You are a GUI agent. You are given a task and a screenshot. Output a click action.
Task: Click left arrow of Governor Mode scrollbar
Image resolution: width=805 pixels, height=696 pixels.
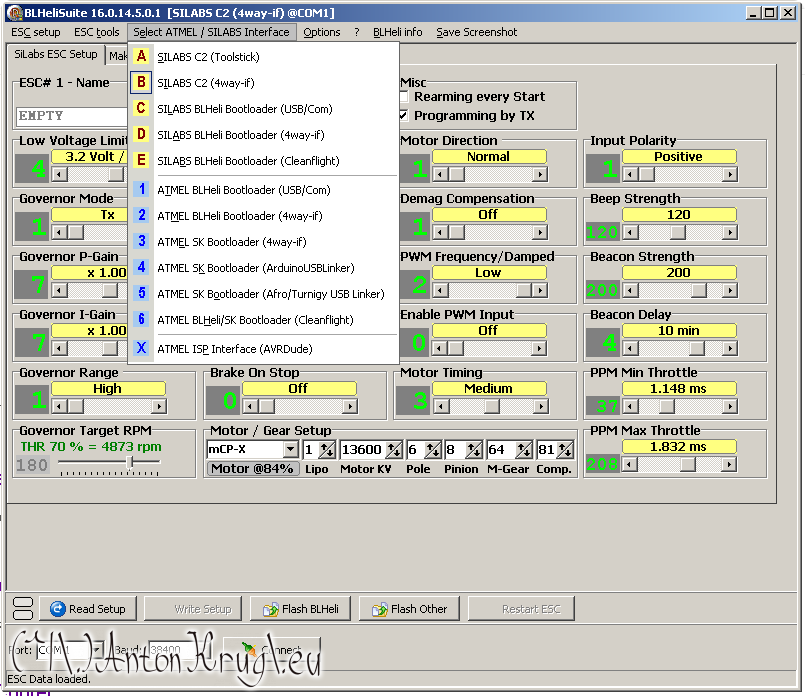(x=59, y=233)
